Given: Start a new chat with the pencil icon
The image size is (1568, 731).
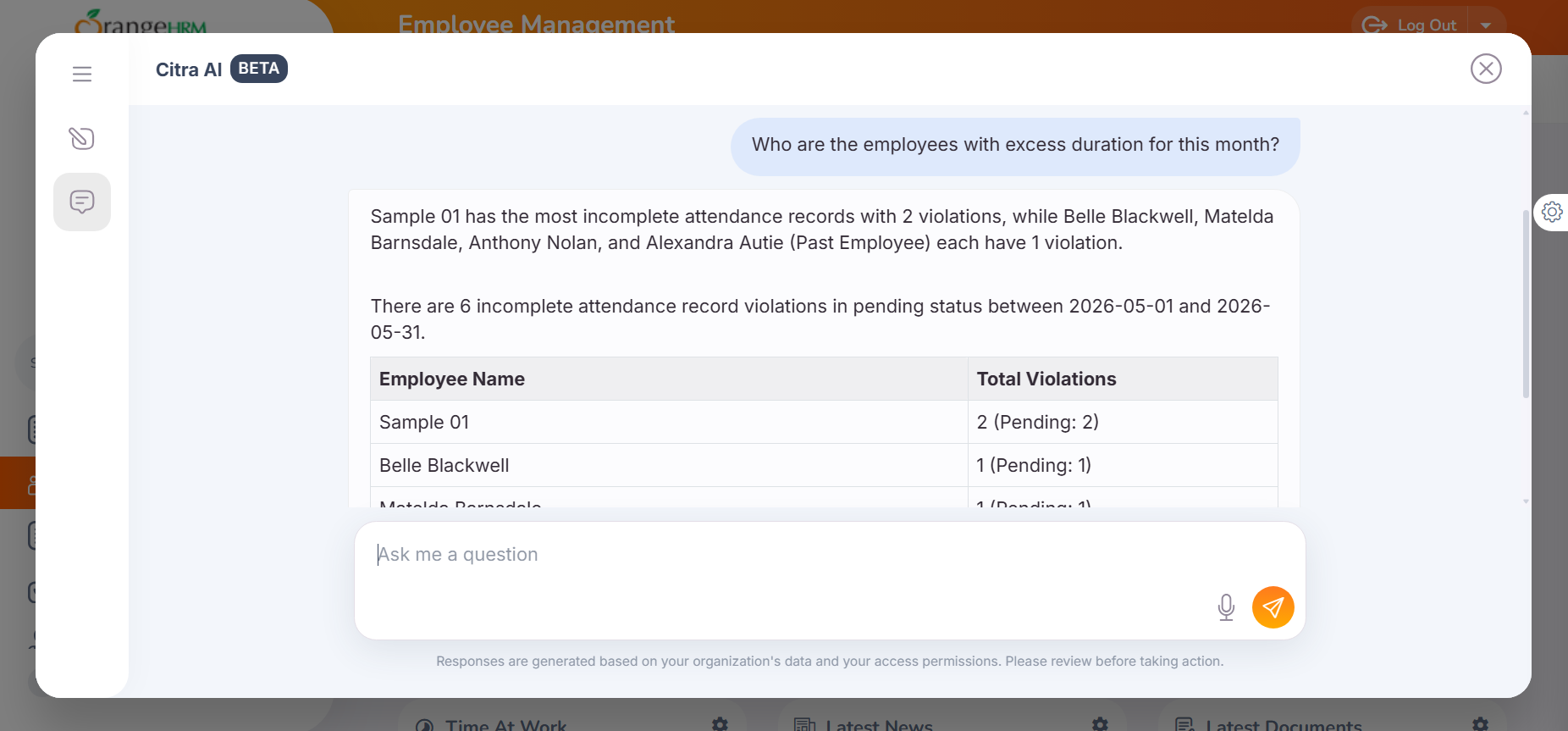Looking at the screenshot, I should (82, 138).
